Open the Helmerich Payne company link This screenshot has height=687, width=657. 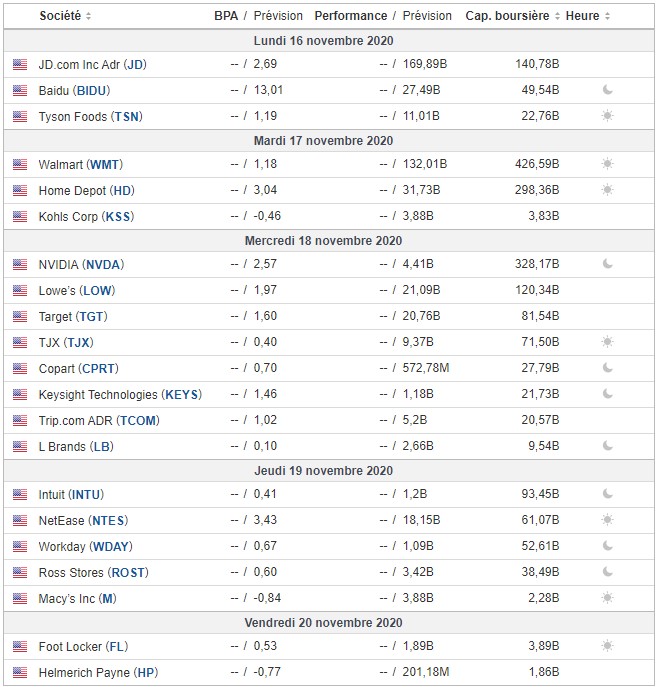pos(98,672)
